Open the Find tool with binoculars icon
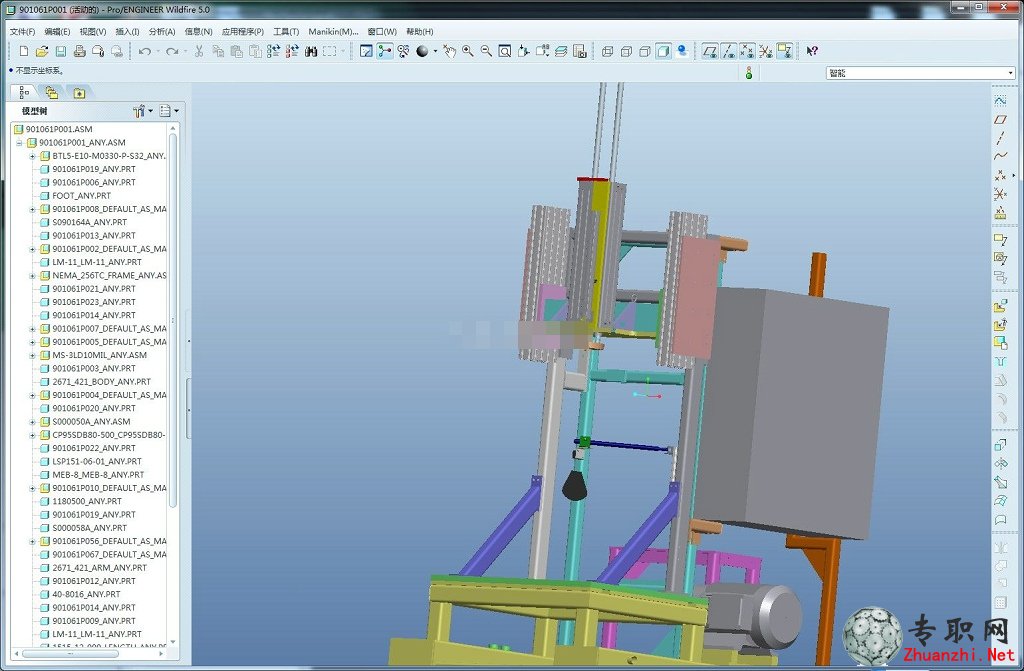Viewport: 1024px width, 671px height. click(x=311, y=51)
